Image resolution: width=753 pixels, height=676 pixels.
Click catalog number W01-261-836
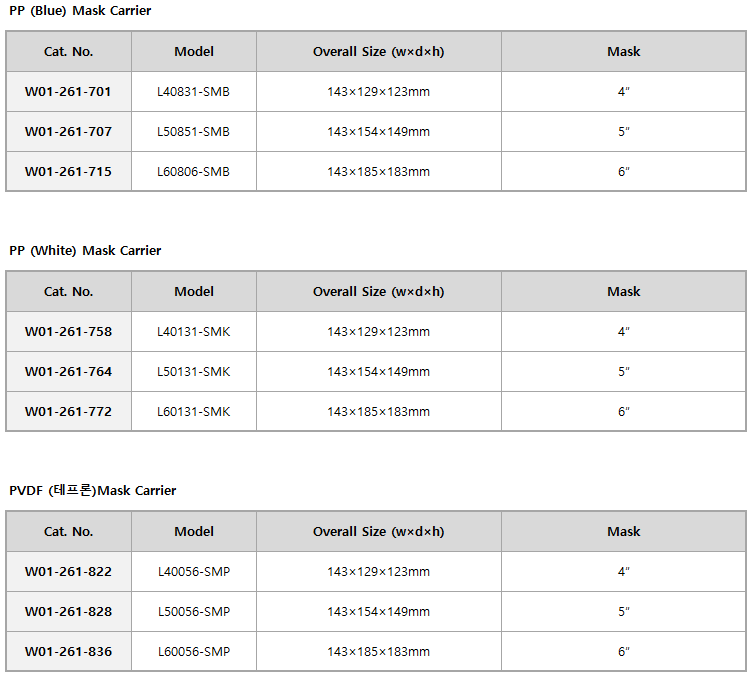point(68,652)
